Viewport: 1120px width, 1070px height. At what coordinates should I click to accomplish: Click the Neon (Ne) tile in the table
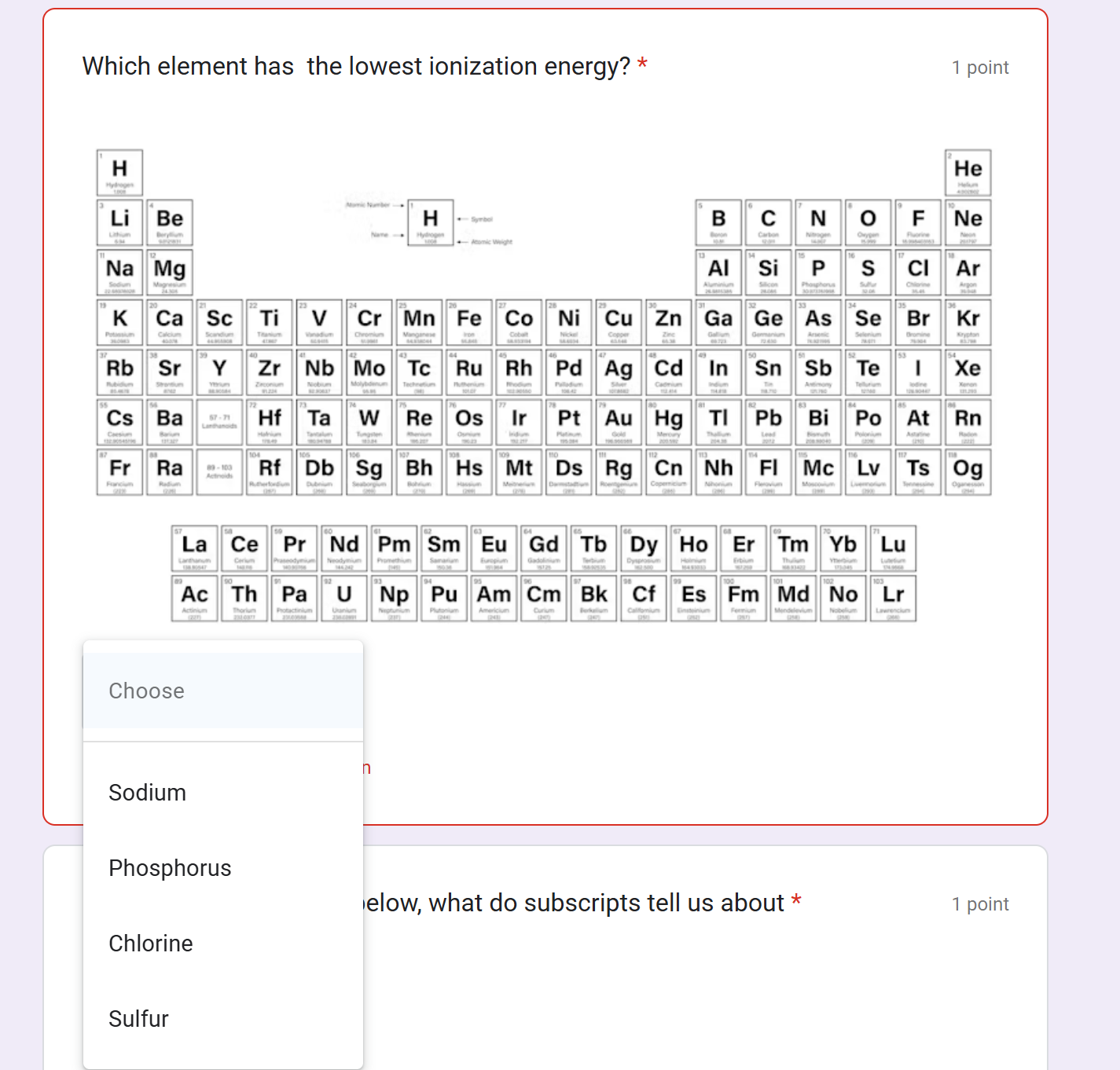(x=968, y=222)
